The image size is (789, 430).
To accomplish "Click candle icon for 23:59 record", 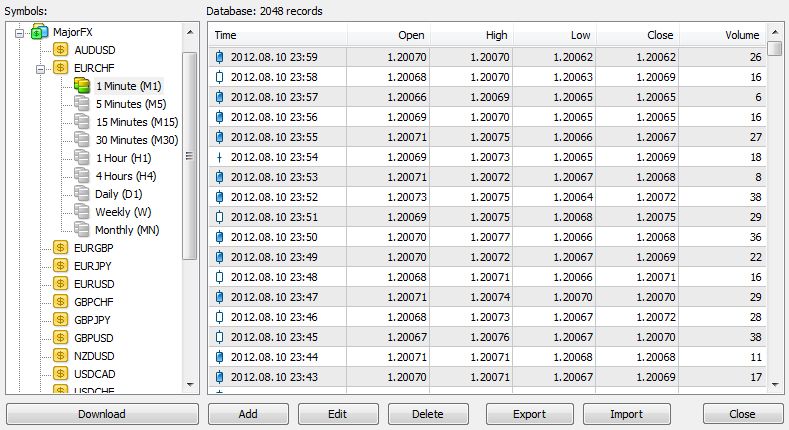I will [220, 57].
